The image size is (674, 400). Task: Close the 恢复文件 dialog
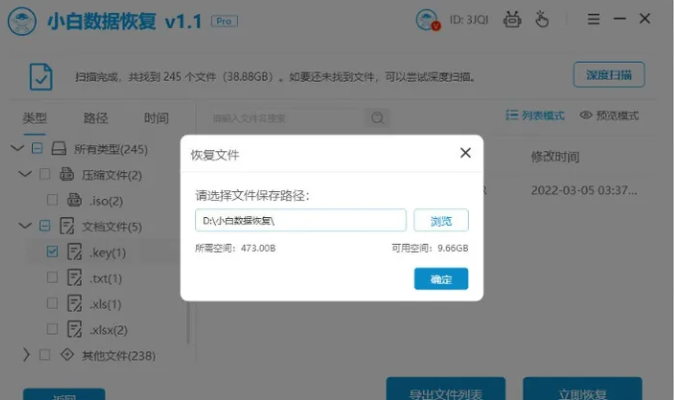click(465, 153)
